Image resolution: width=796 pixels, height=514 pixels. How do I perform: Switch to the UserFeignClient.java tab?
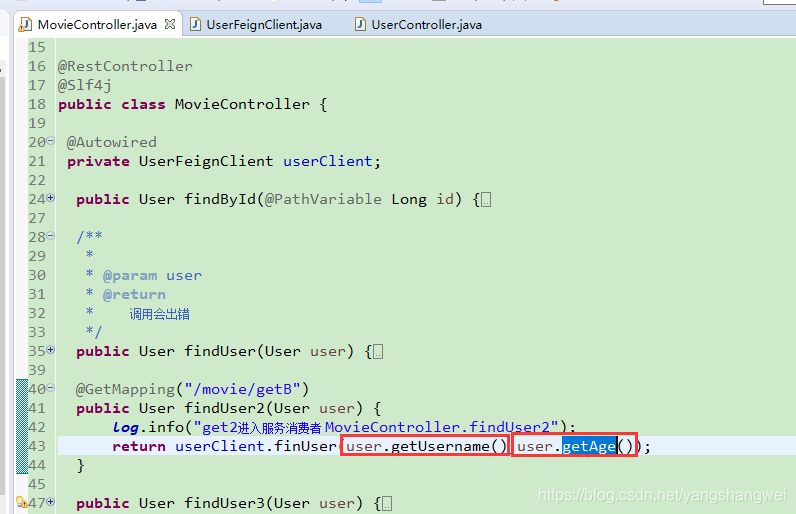coord(264,24)
